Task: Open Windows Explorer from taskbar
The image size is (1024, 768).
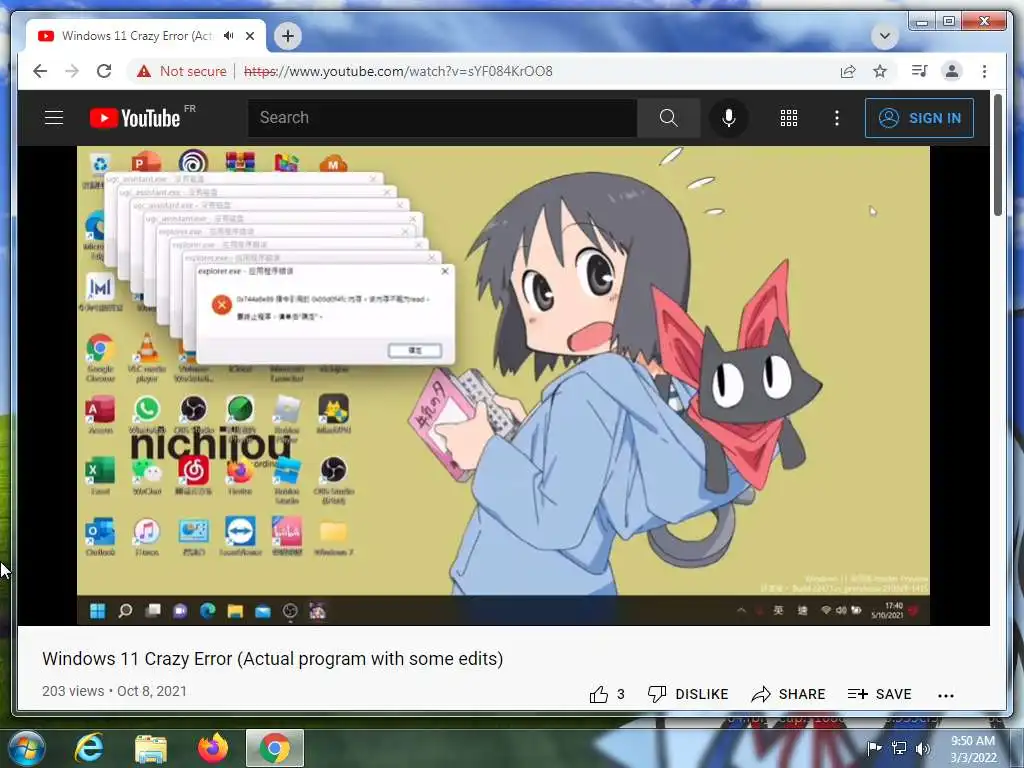Action: pyautogui.click(x=151, y=748)
